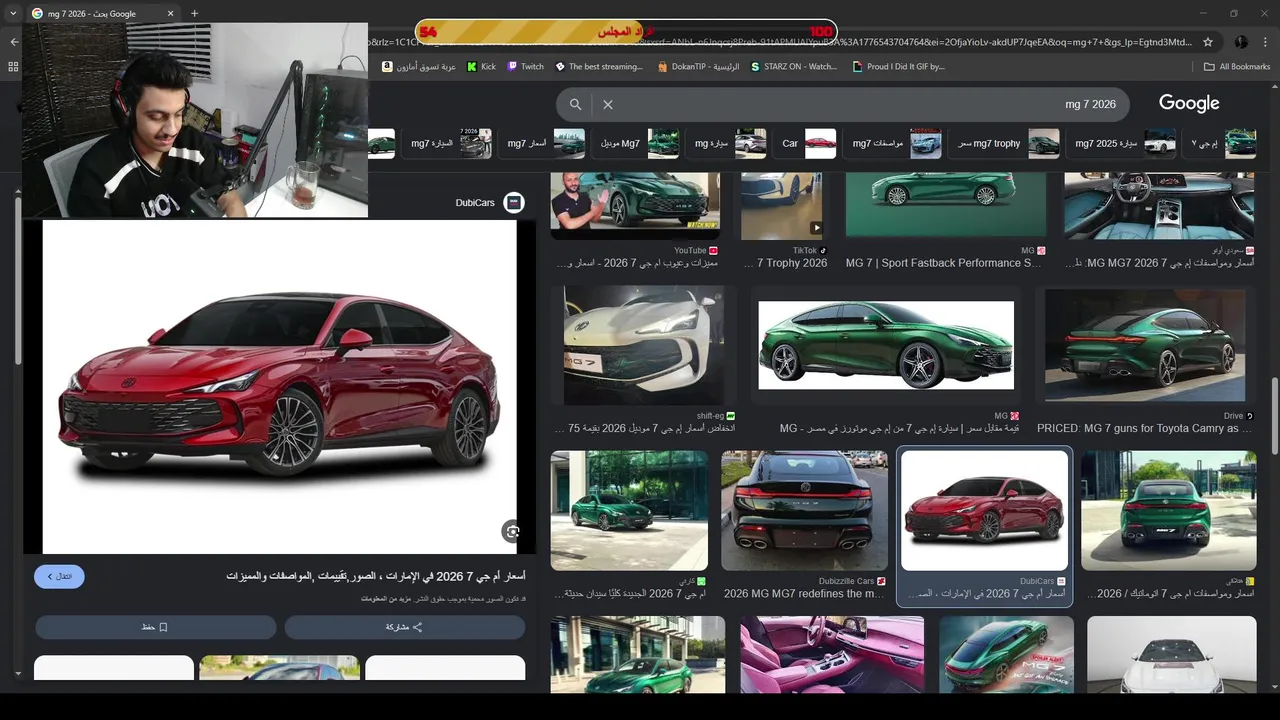Click 'PRICED: MG 7 guns for Toyota Camry' caption

click(1145, 428)
